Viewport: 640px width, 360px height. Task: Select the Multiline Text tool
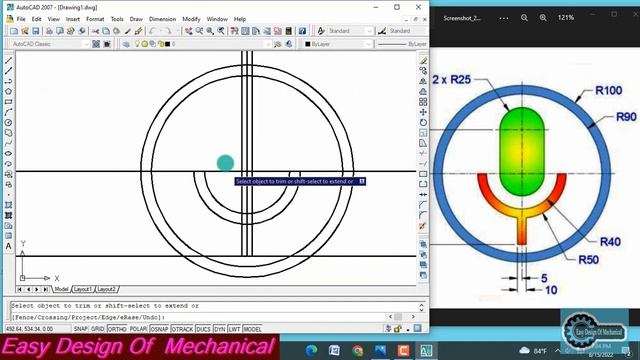click(8, 246)
